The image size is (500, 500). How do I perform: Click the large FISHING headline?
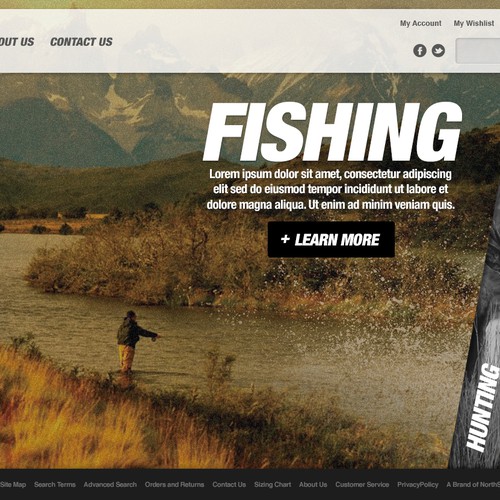[332, 132]
